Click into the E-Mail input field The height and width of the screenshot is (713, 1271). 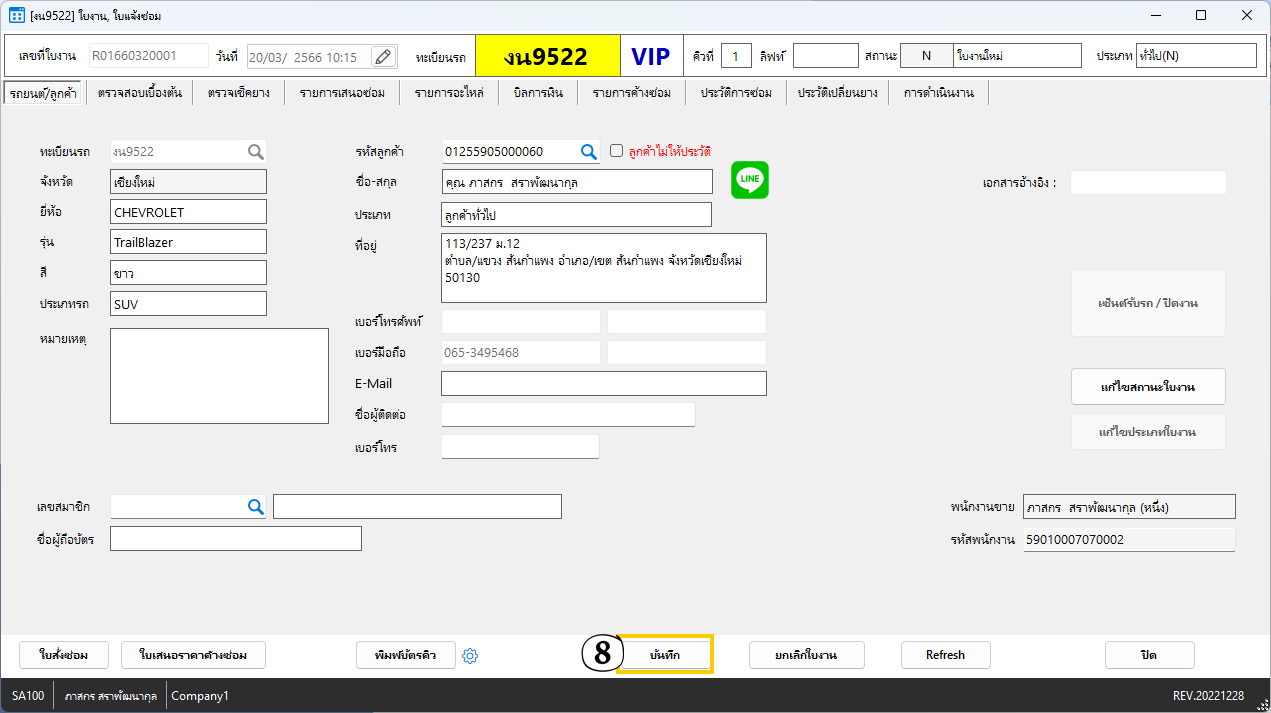(603, 384)
